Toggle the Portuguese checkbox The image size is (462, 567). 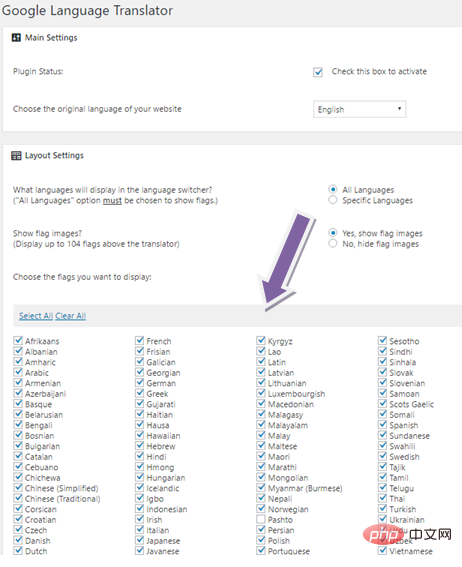261,550
